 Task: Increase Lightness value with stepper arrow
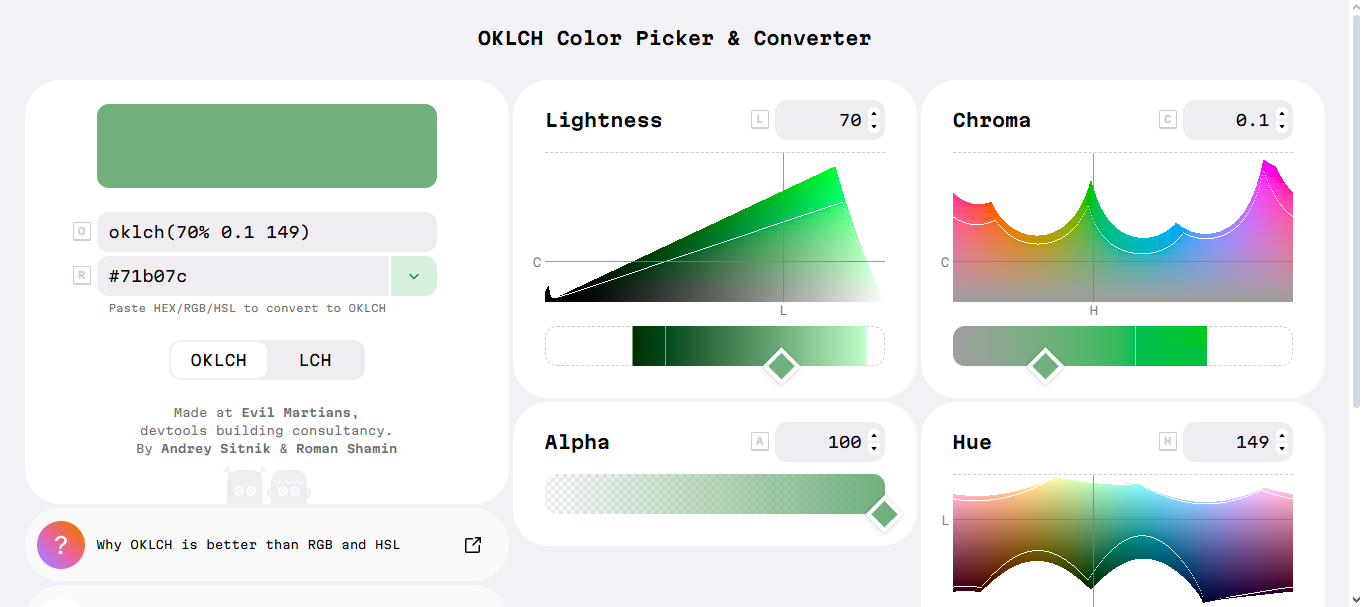(874, 114)
